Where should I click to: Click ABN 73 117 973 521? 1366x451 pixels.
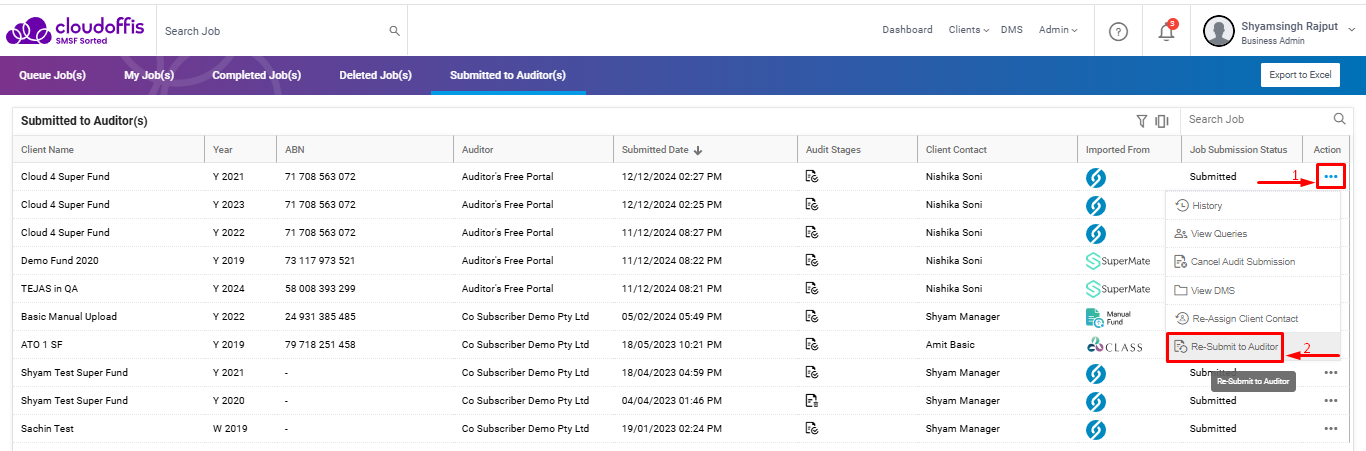click(320, 261)
